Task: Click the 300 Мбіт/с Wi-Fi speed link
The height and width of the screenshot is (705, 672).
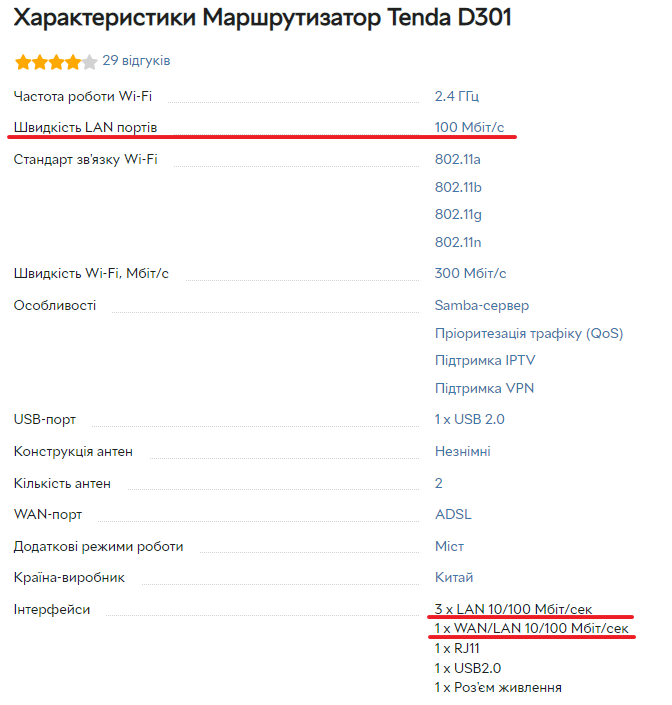Action: pyautogui.click(x=470, y=273)
